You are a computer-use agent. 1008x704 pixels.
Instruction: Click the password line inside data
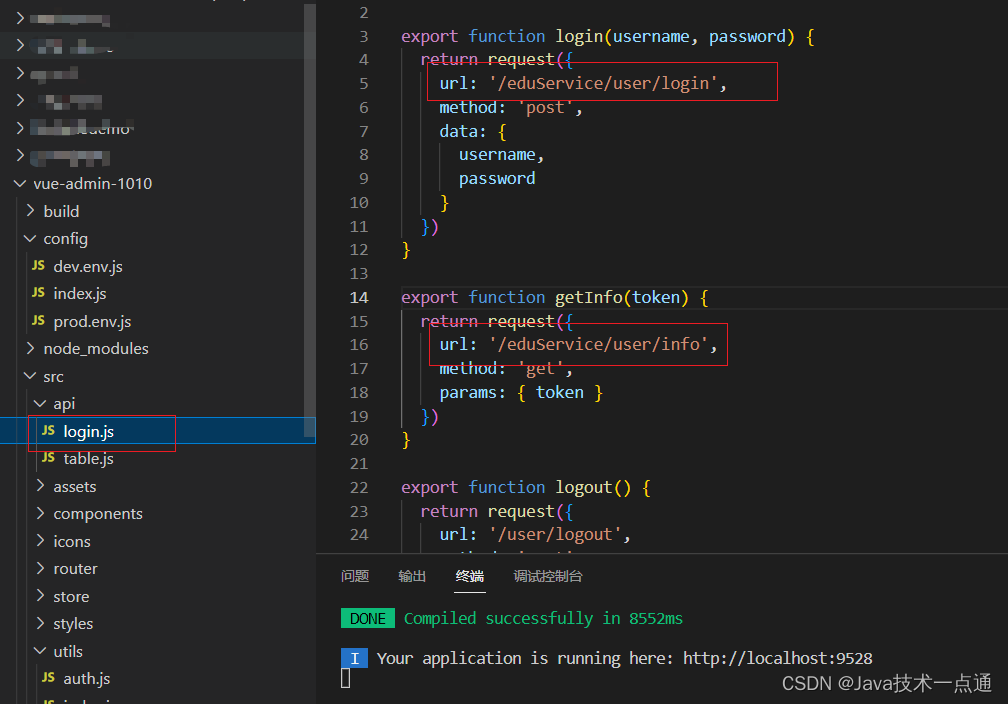pos(497,179)
